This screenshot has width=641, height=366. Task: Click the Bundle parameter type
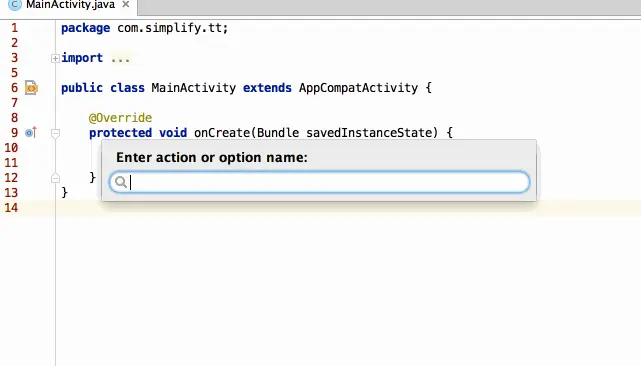pos(278,133)
